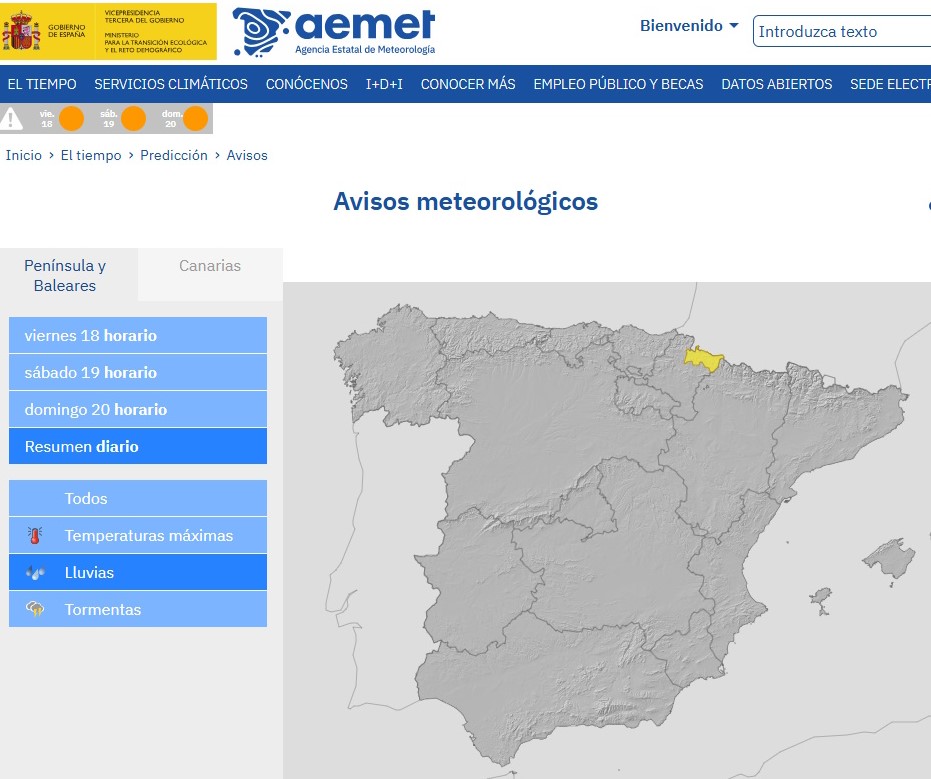Click the thermometer icon for Temperaturas máximas
Screen dimensions: 931x779
coord(35,536)
